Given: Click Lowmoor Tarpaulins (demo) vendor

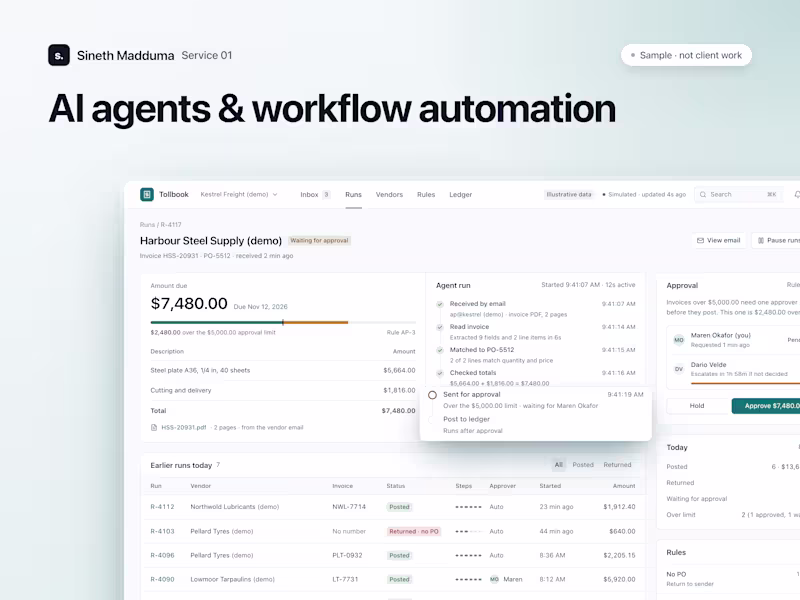Looking at the screenshot, I should pyautogui.click(x=233, y=580).
